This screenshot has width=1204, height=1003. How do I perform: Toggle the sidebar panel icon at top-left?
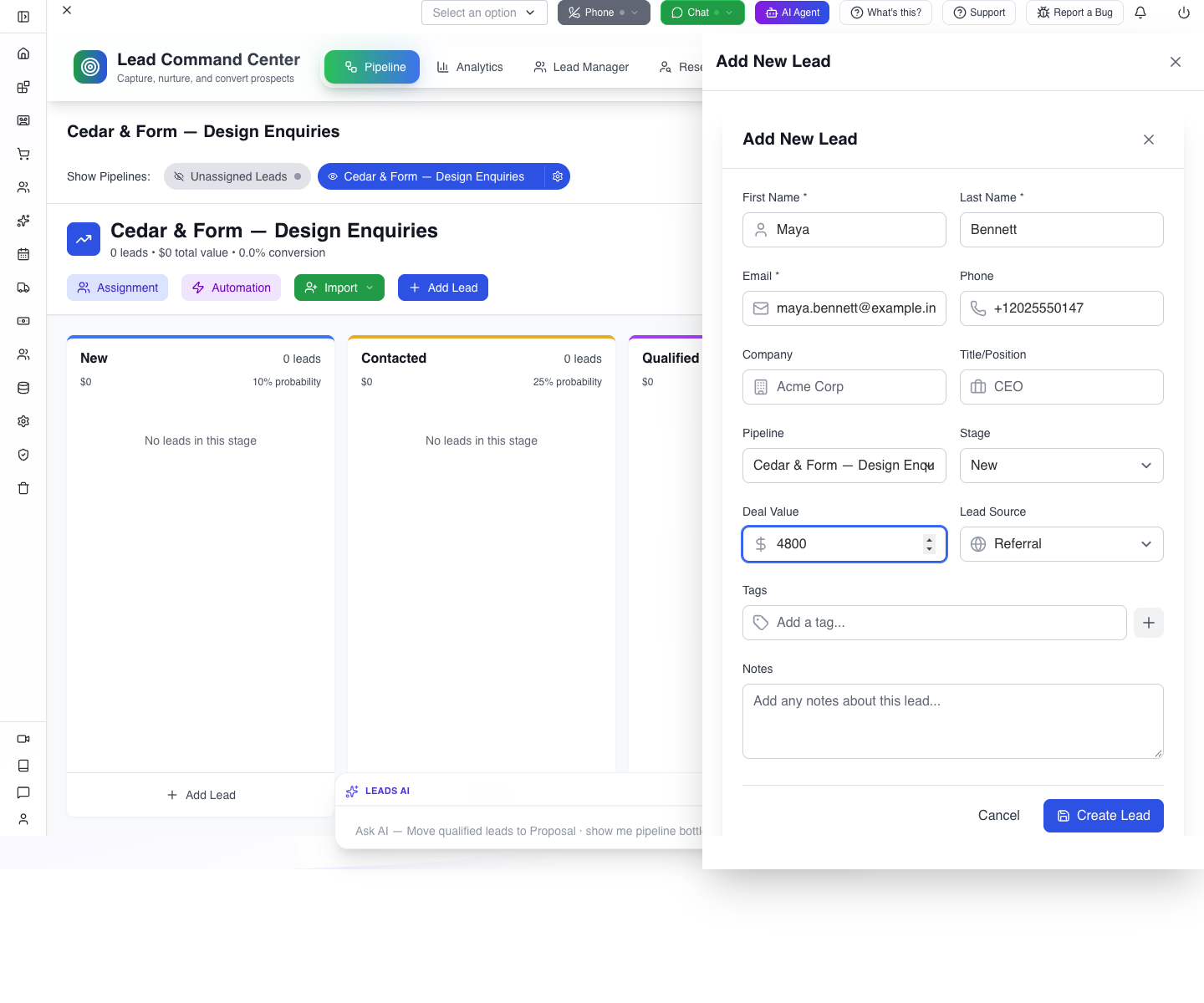coord(23,17)
